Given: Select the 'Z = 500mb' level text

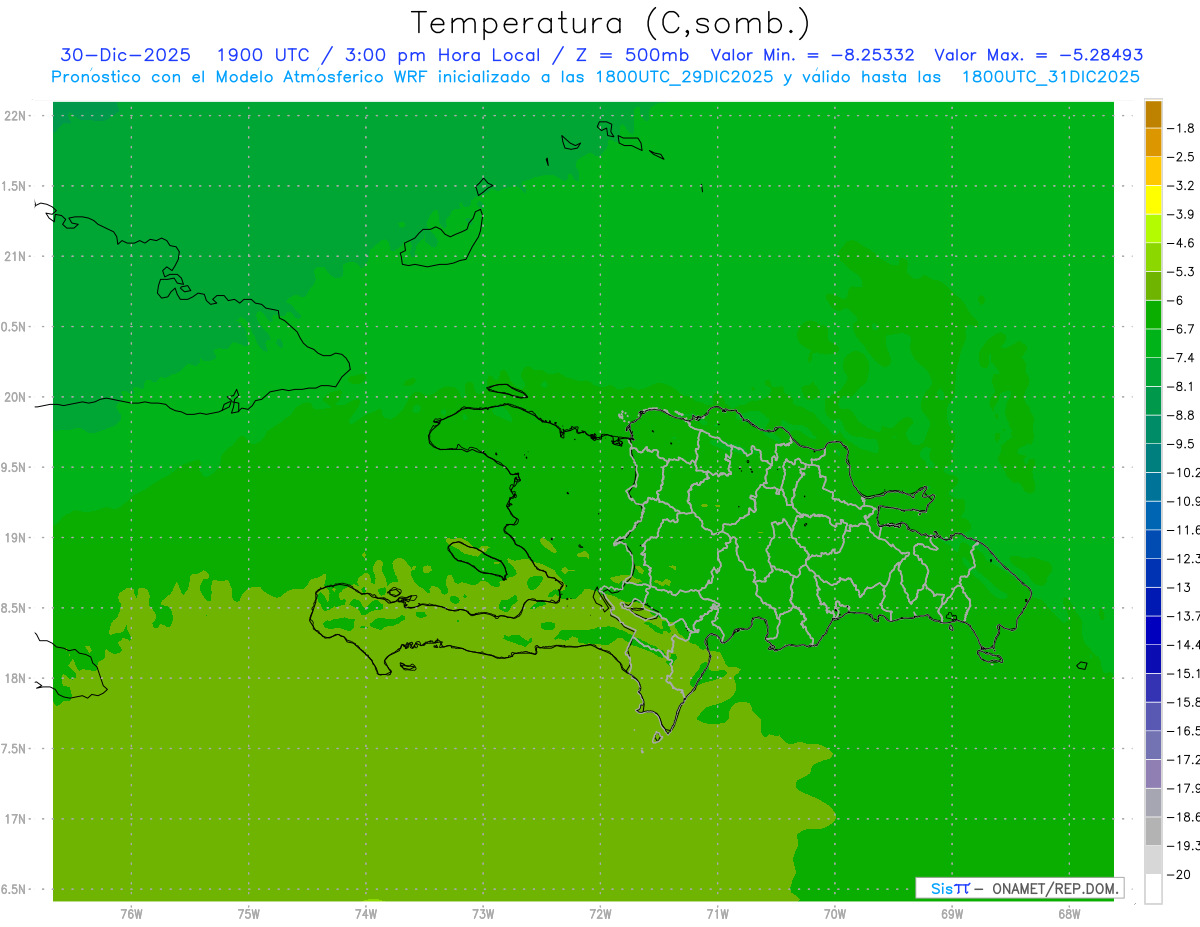Looking at the screenshot, I should [x=632, y=55].
